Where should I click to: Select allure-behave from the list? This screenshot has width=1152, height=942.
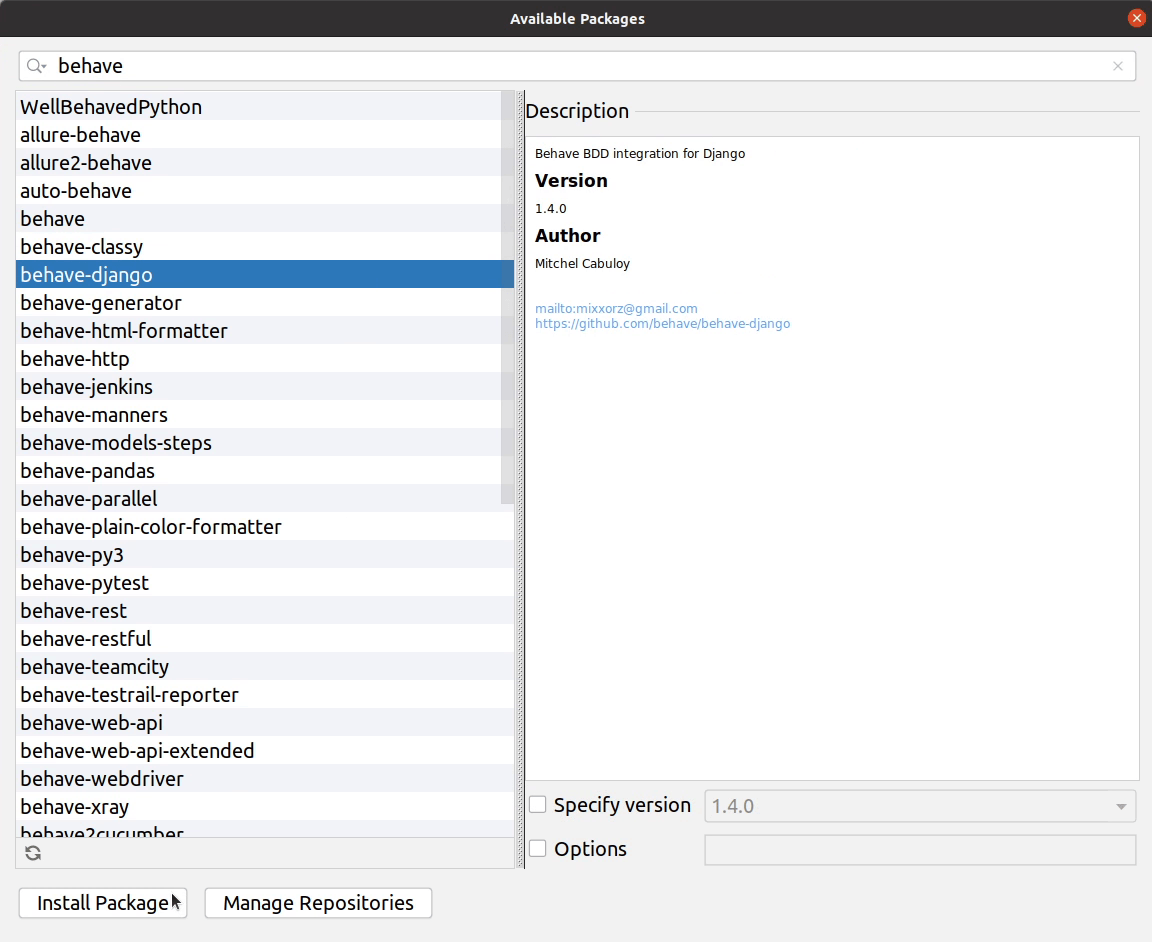pos(80,135)
